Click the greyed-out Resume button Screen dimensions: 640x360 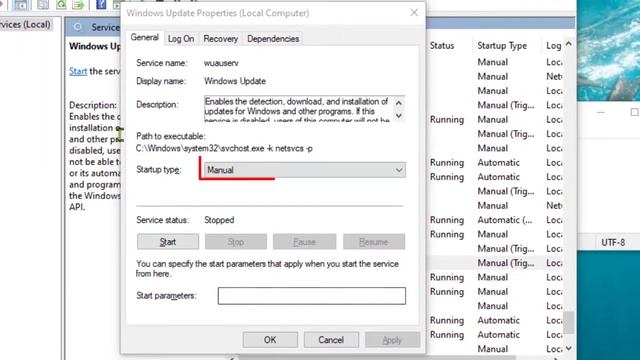374,242
